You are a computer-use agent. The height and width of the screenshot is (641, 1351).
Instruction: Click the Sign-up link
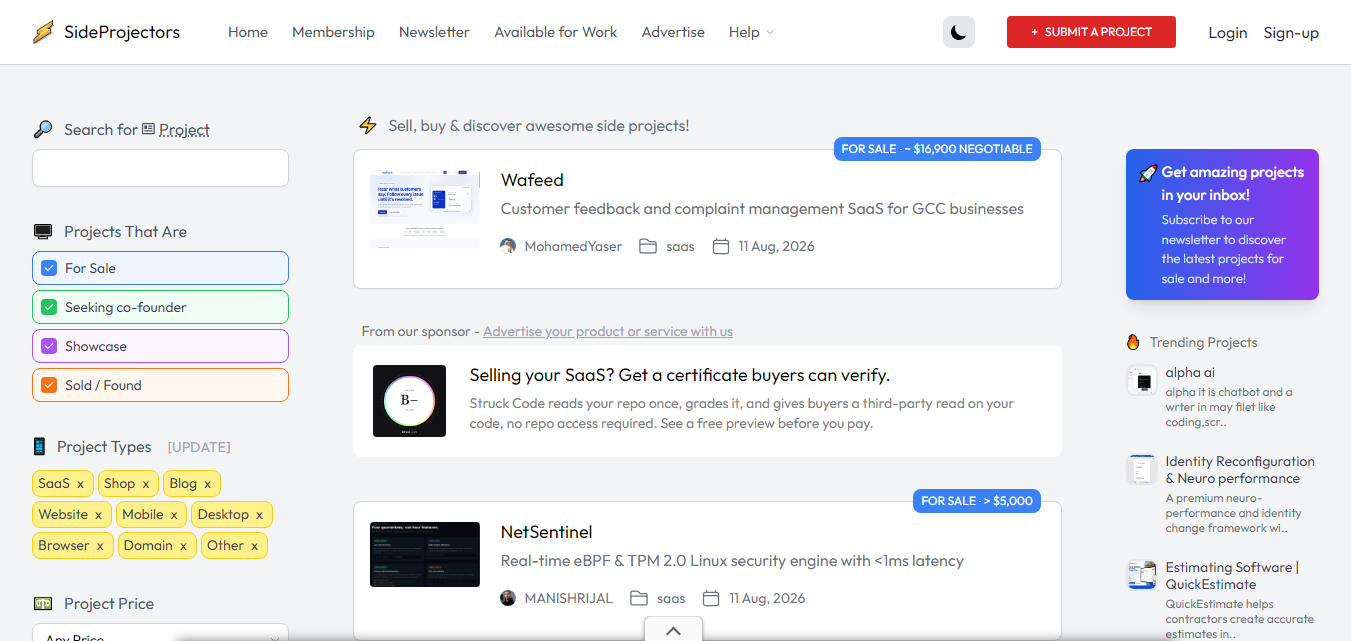tap(1291, 33)
